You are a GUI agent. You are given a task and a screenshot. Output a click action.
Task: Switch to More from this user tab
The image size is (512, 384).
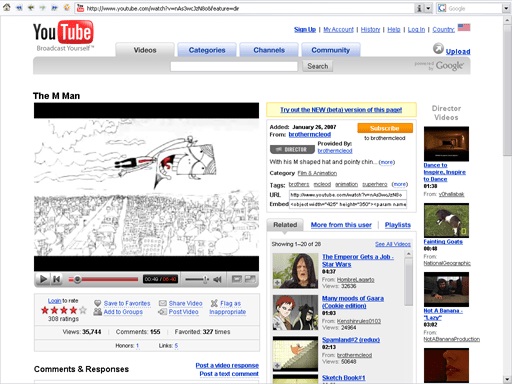(341, 225)
